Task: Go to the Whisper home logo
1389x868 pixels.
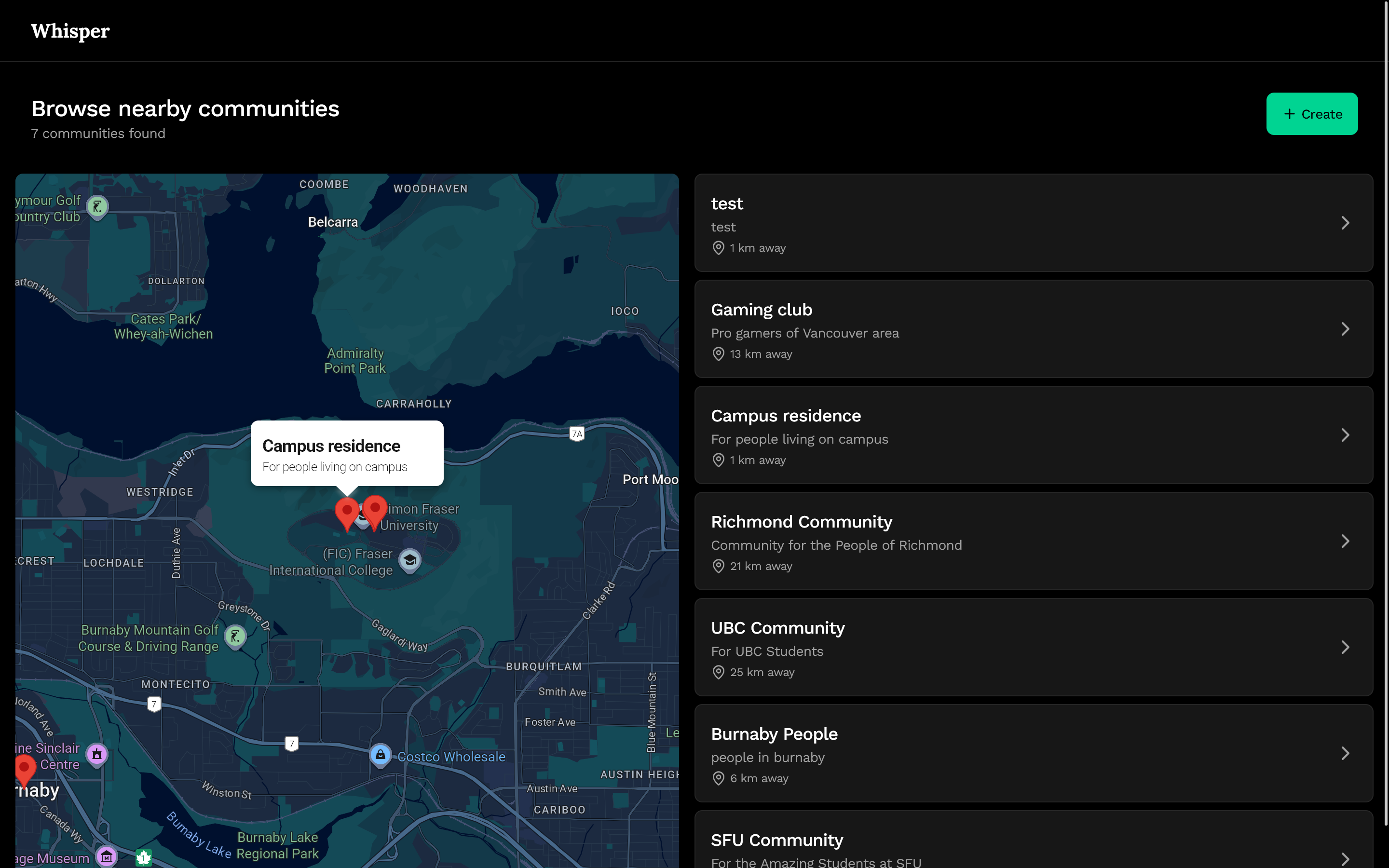Action: coord(70,31)
